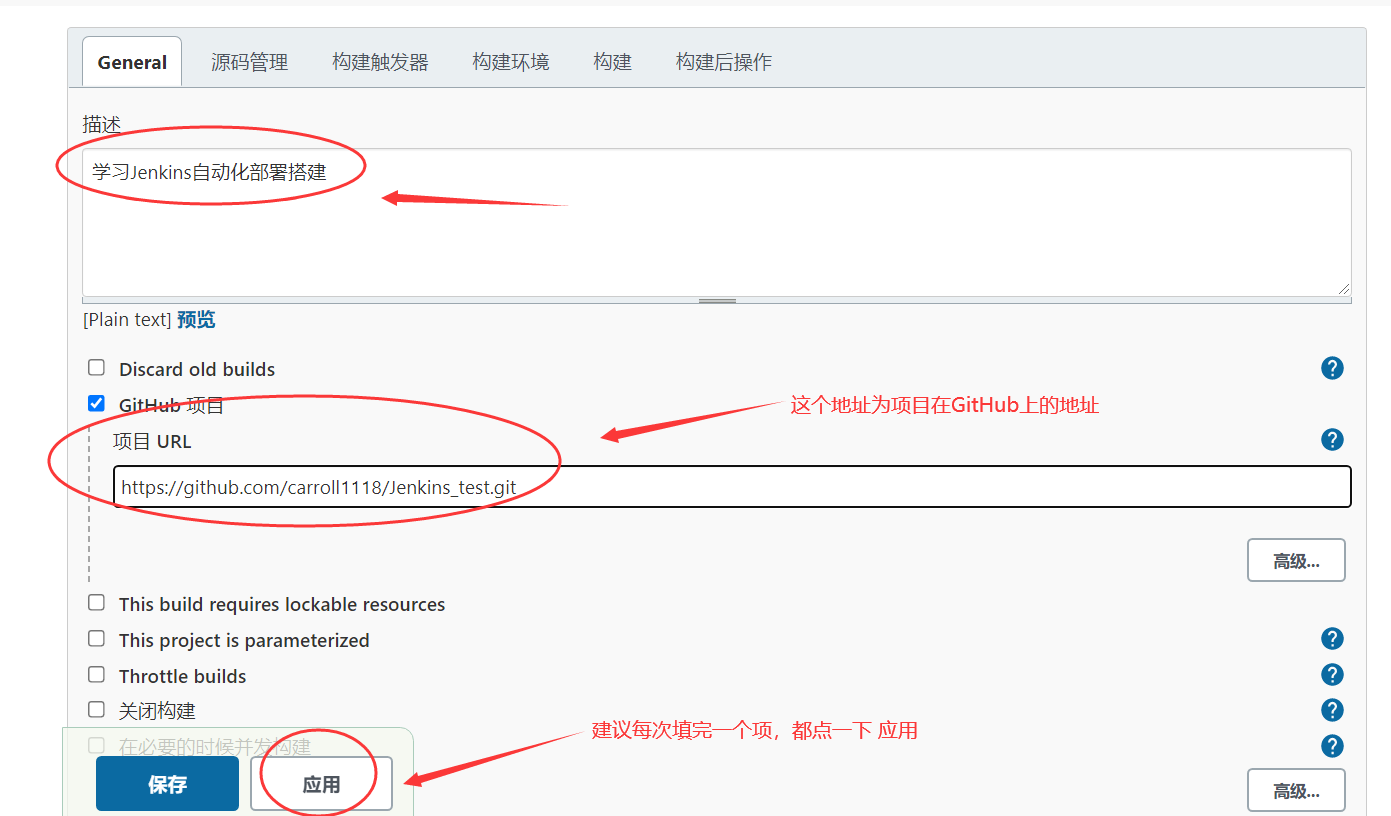Tick This build requires lockable resources

tap(96, 603)
